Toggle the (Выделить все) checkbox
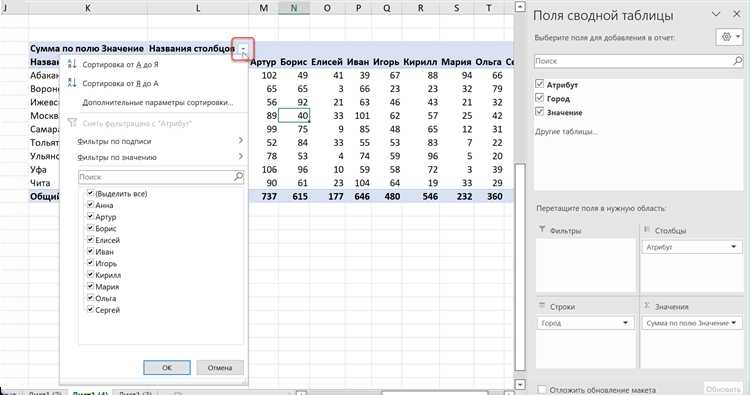 tap(90, 193)
